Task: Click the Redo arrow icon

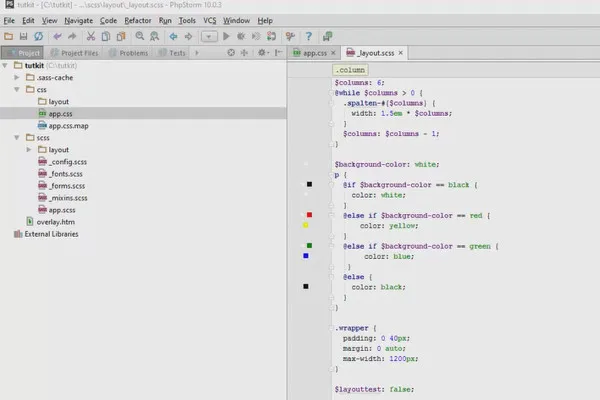Action: (72, 36)
